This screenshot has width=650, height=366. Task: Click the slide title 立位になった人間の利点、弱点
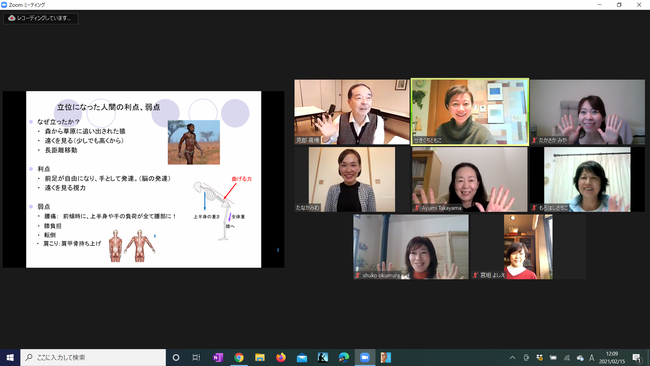coord(109,107)
